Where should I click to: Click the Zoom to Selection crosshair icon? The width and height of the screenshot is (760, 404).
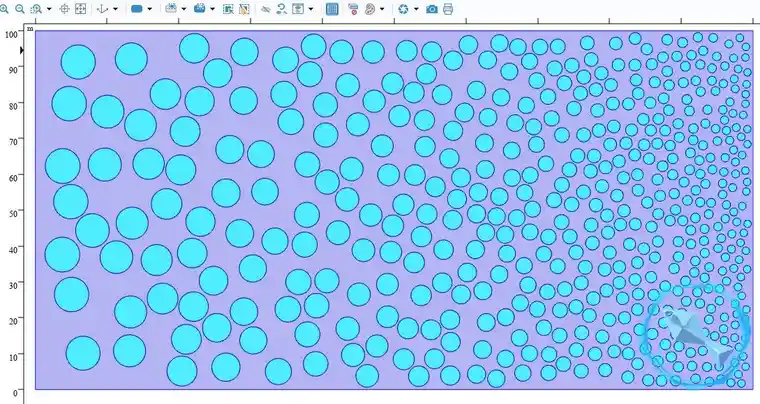click(64, 9)
